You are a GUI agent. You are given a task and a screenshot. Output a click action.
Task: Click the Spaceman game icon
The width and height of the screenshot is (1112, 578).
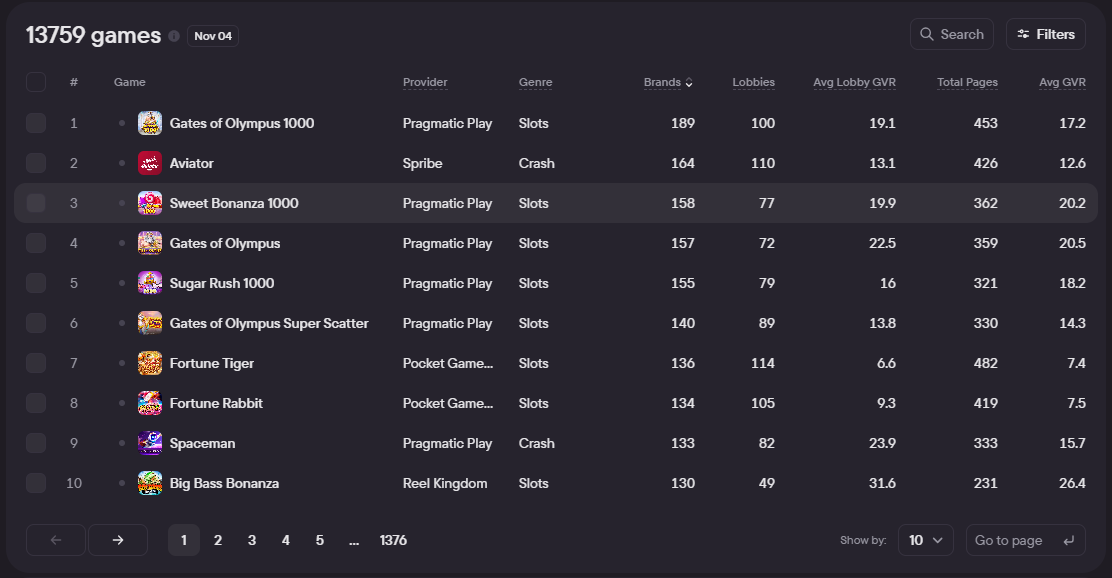[x=150, y=443]
